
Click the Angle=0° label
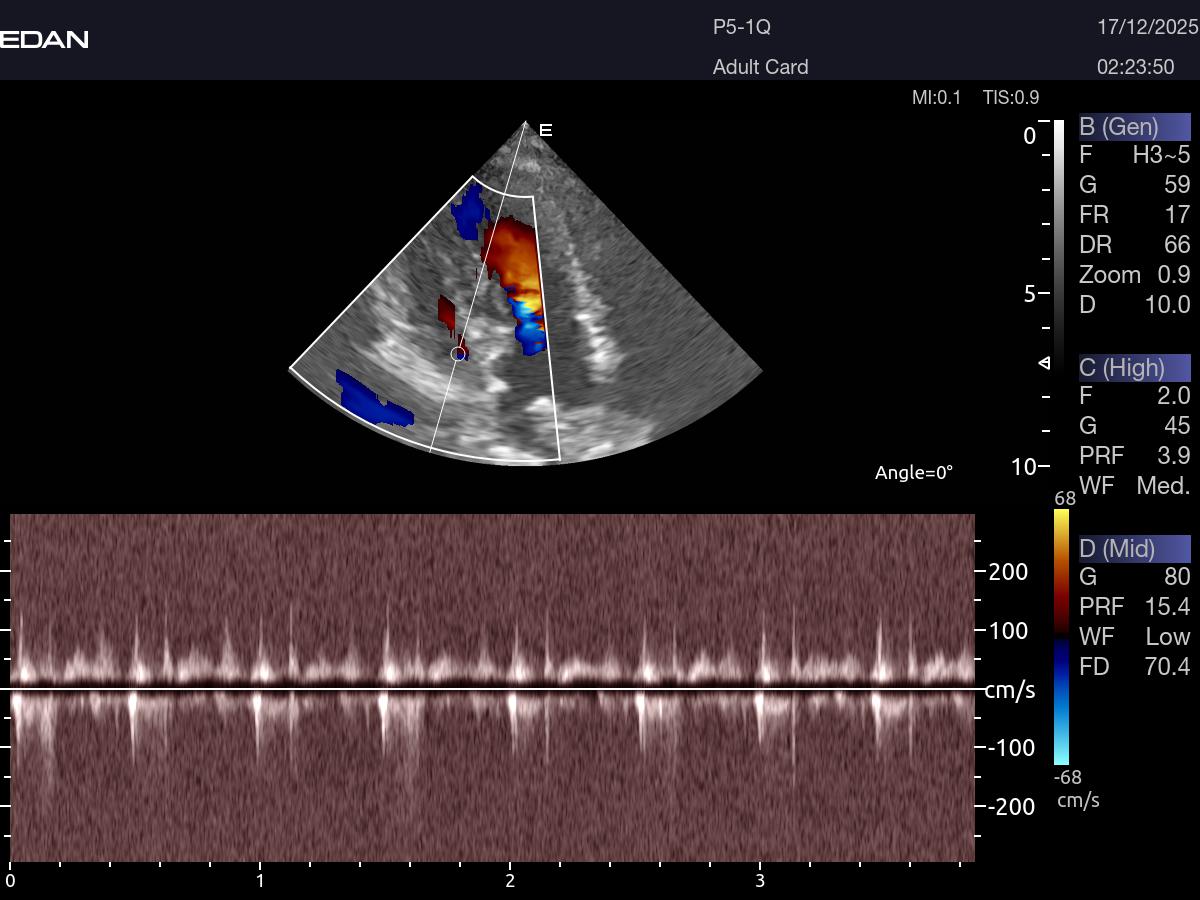(x=913, y=473)
